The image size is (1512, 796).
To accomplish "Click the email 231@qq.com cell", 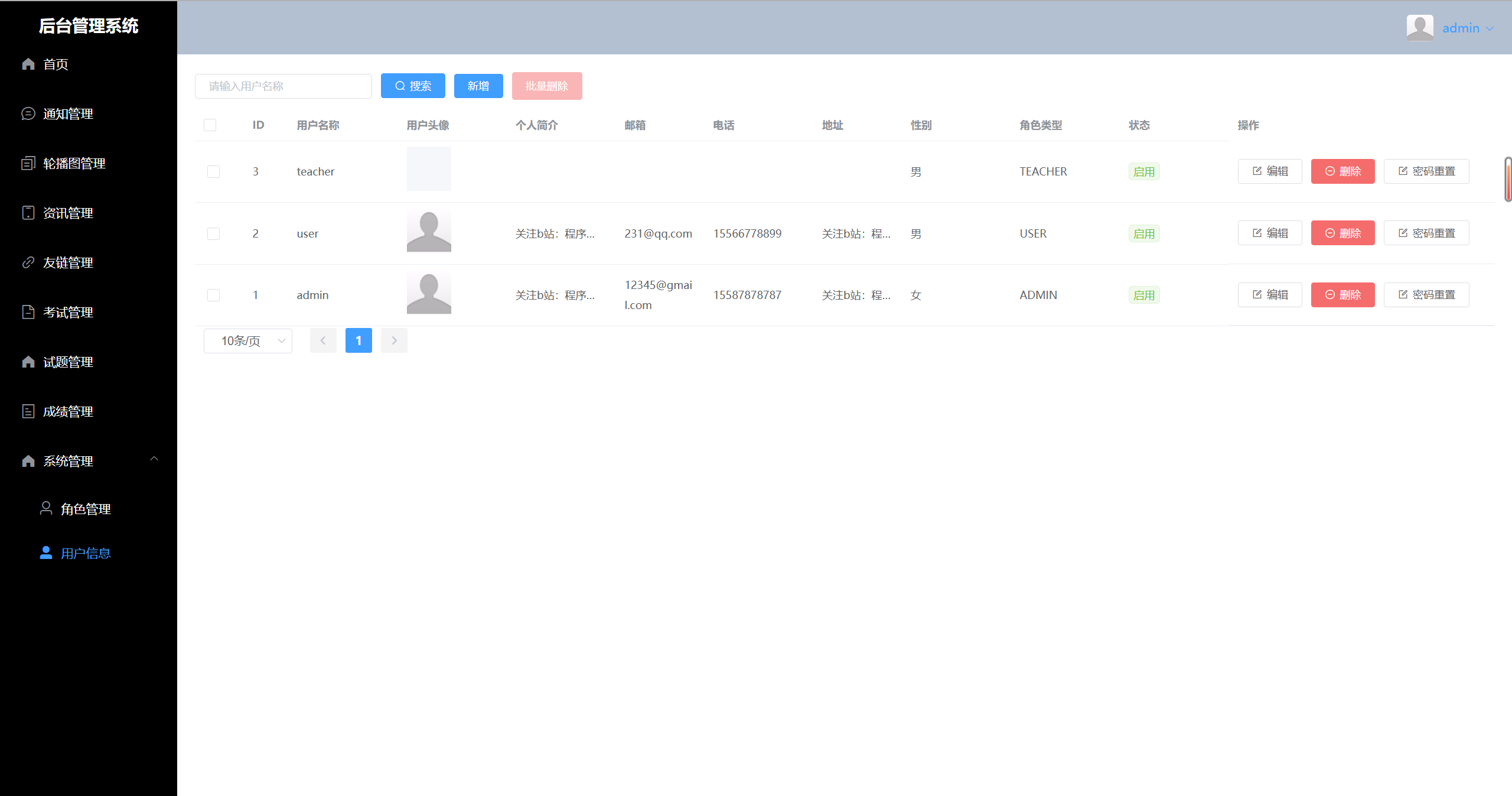I will (x=658, y=233).
